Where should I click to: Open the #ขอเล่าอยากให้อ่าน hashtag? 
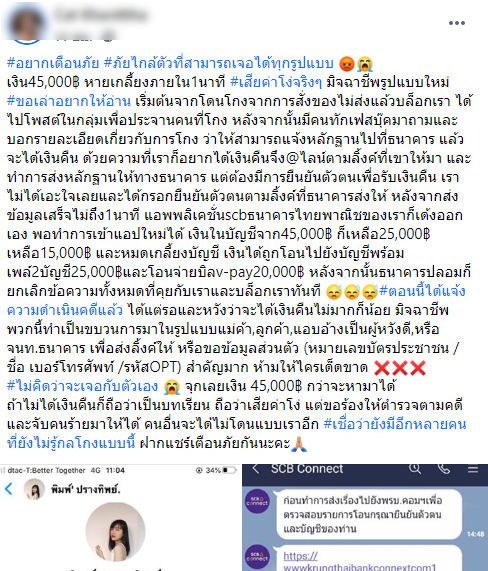point(68,101)
